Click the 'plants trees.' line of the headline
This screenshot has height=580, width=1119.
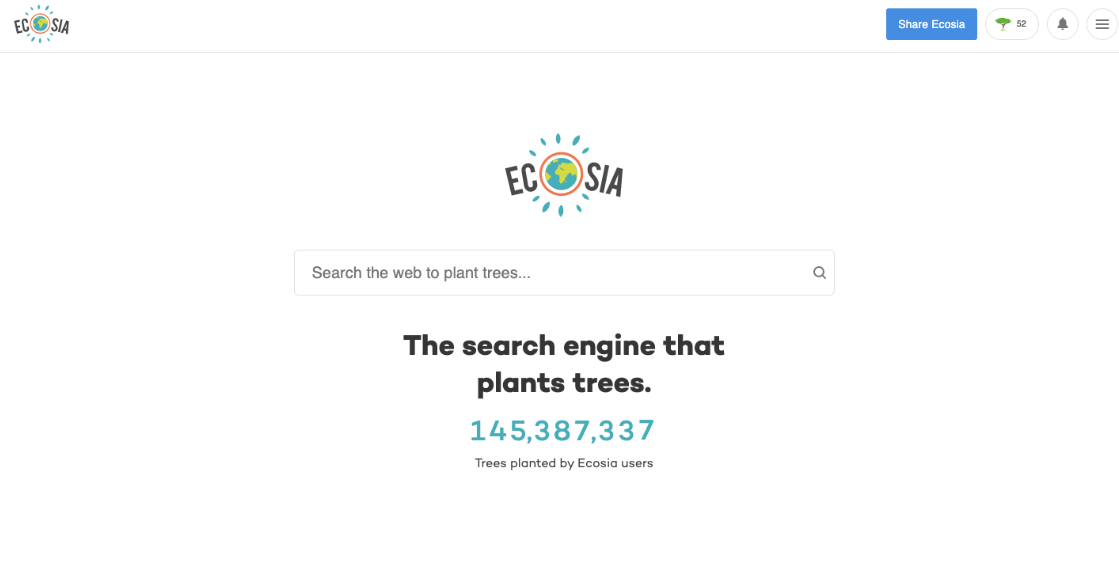click(564, 383)
